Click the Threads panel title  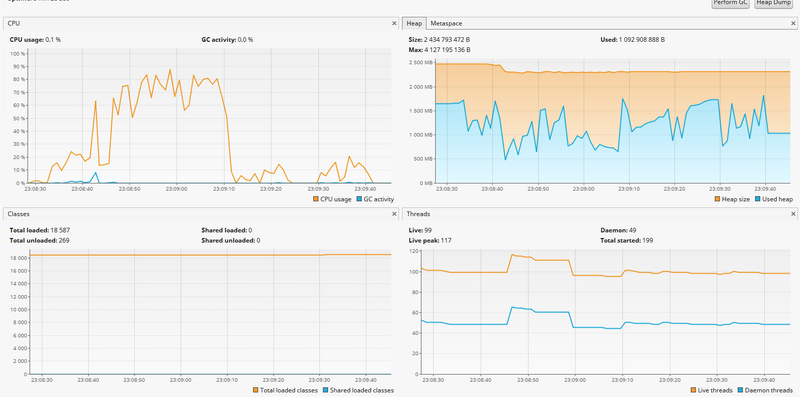point(417,214)
